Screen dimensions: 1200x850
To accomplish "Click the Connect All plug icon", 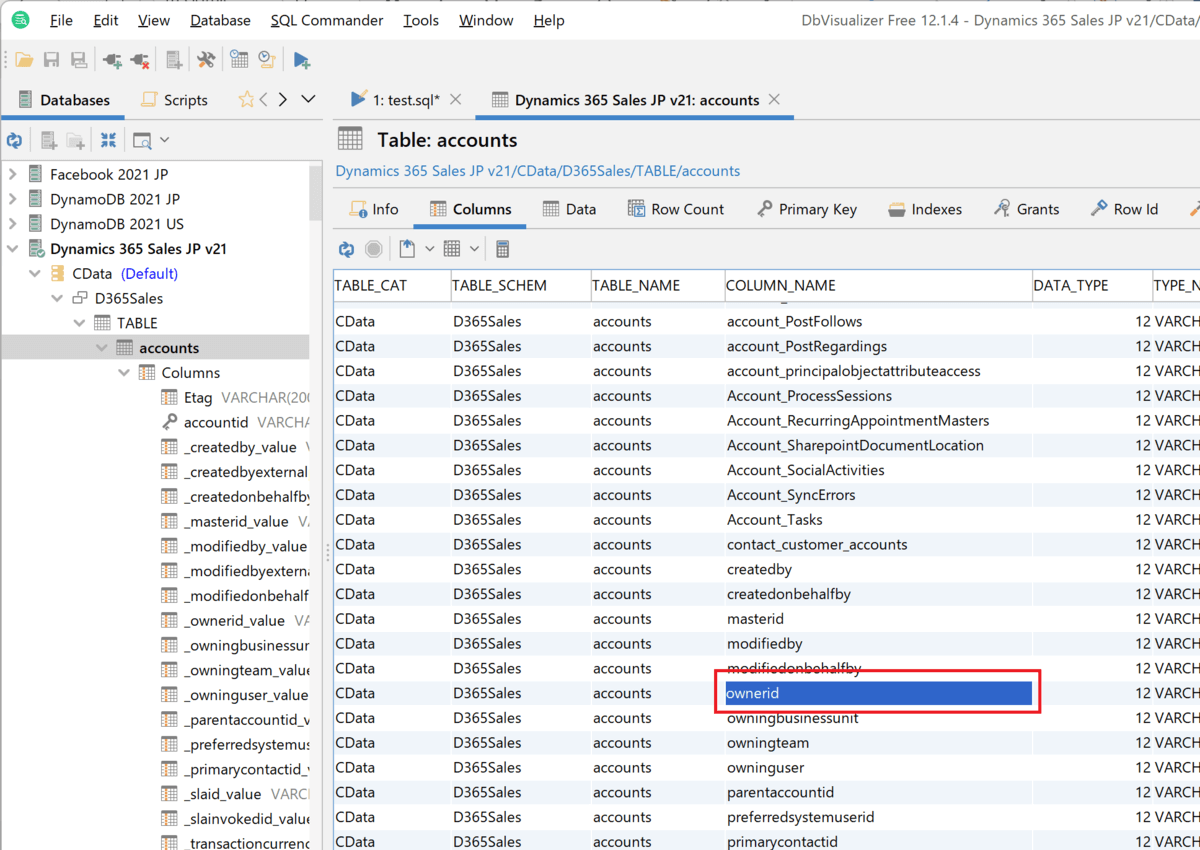I will click(112, 61).
